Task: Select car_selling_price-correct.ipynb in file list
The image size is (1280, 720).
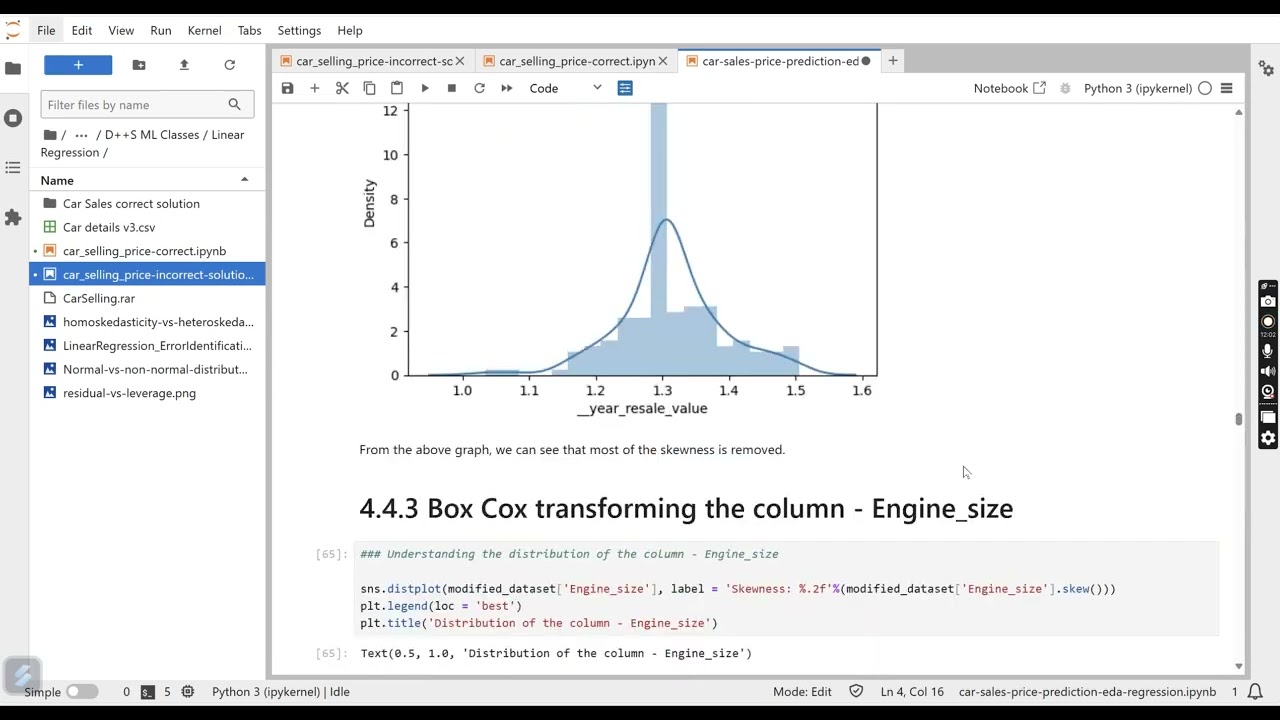Action: 144,251
